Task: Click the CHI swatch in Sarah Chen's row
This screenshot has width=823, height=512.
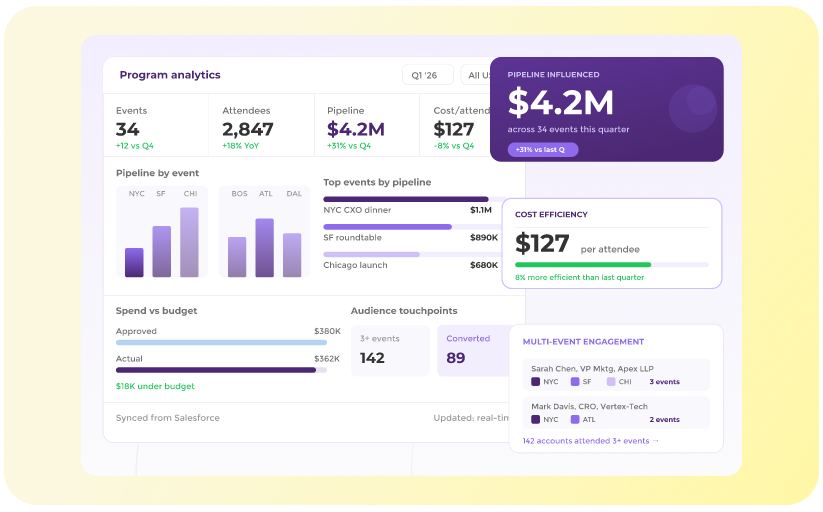Action: pyautogui.click(x=611, y=382)
